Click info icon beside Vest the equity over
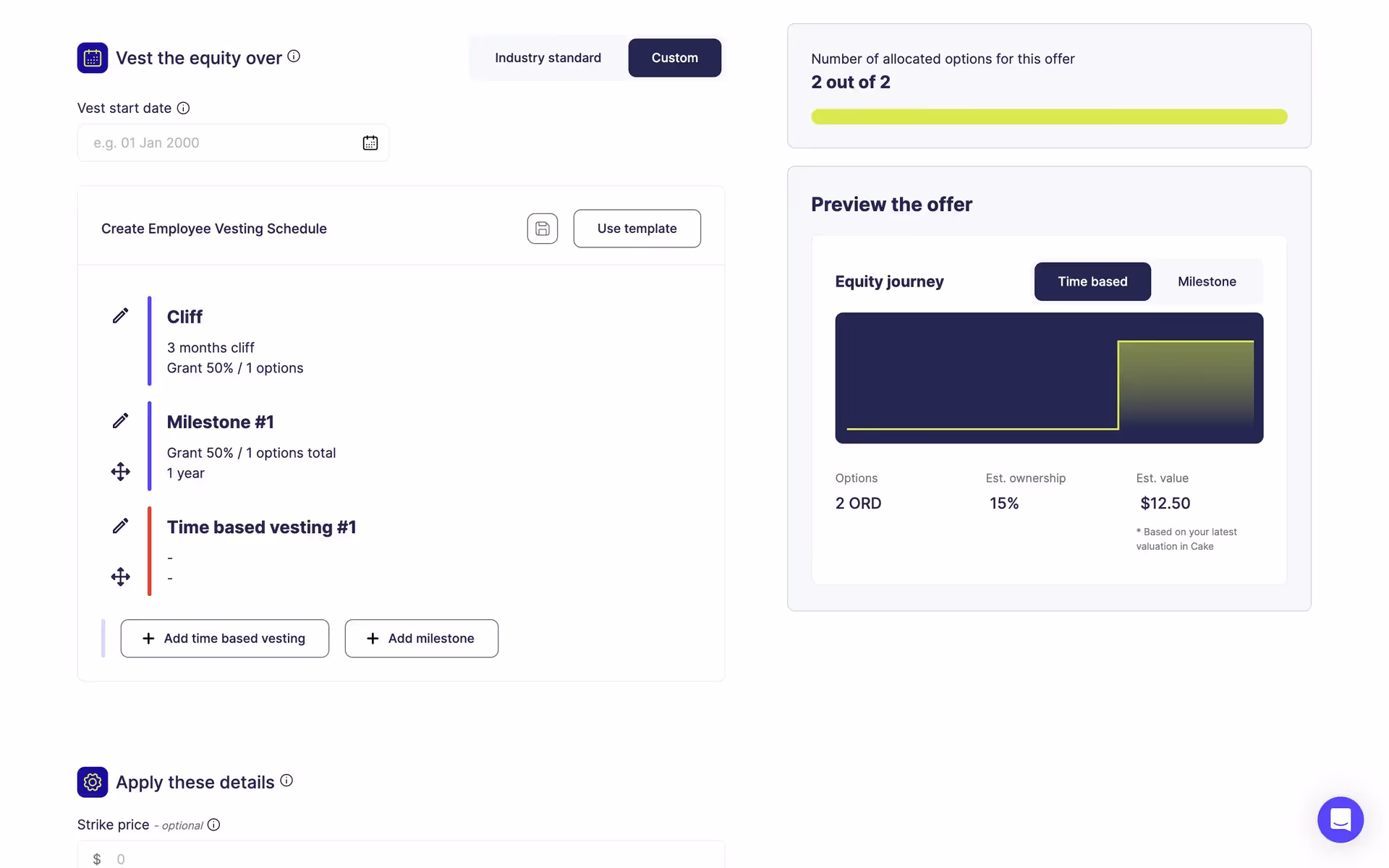The image size is (1389, 868). [294, 56]
